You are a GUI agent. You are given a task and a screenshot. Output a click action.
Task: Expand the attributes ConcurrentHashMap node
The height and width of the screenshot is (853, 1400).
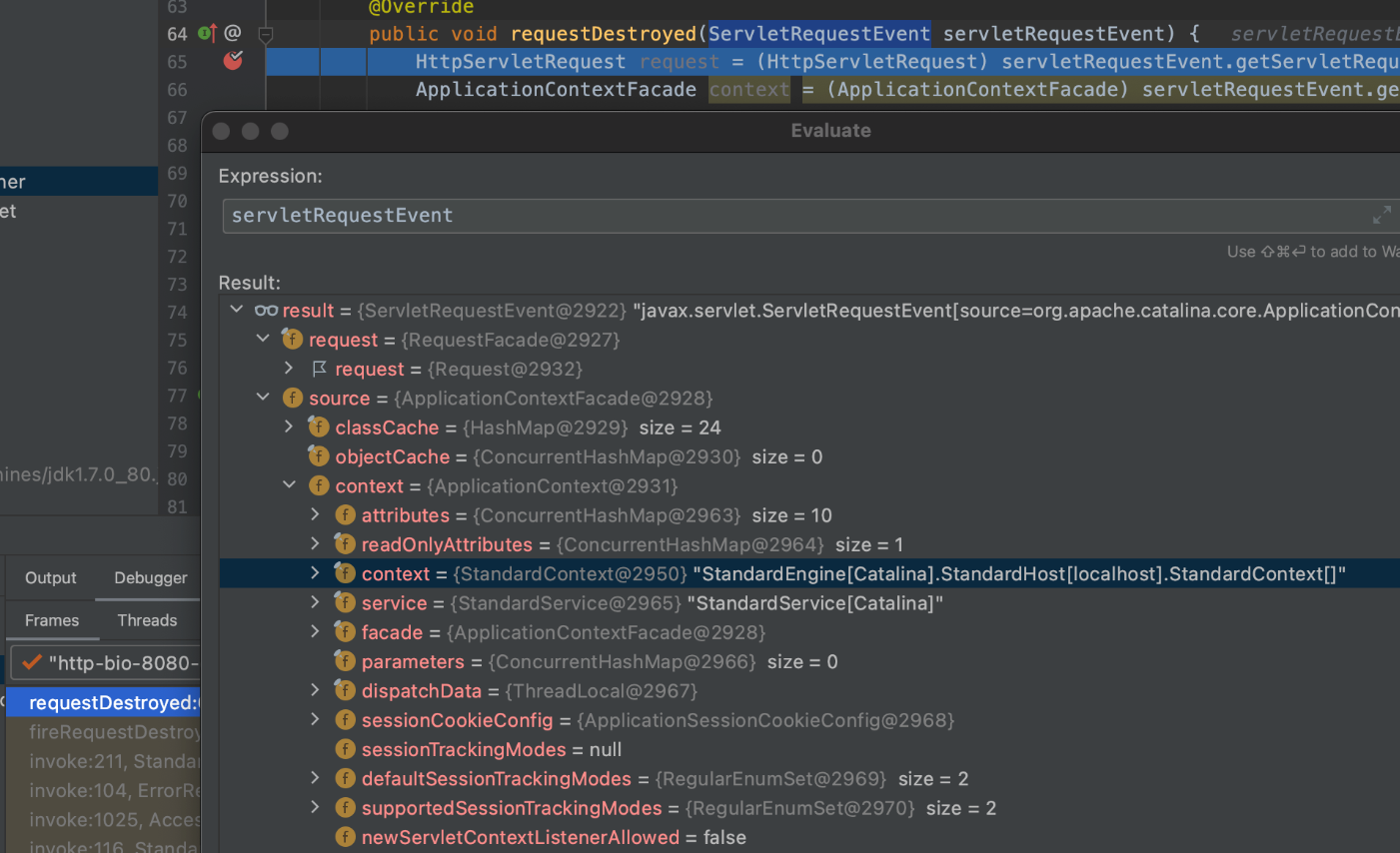pyautogui.click(x=315, y=515)
